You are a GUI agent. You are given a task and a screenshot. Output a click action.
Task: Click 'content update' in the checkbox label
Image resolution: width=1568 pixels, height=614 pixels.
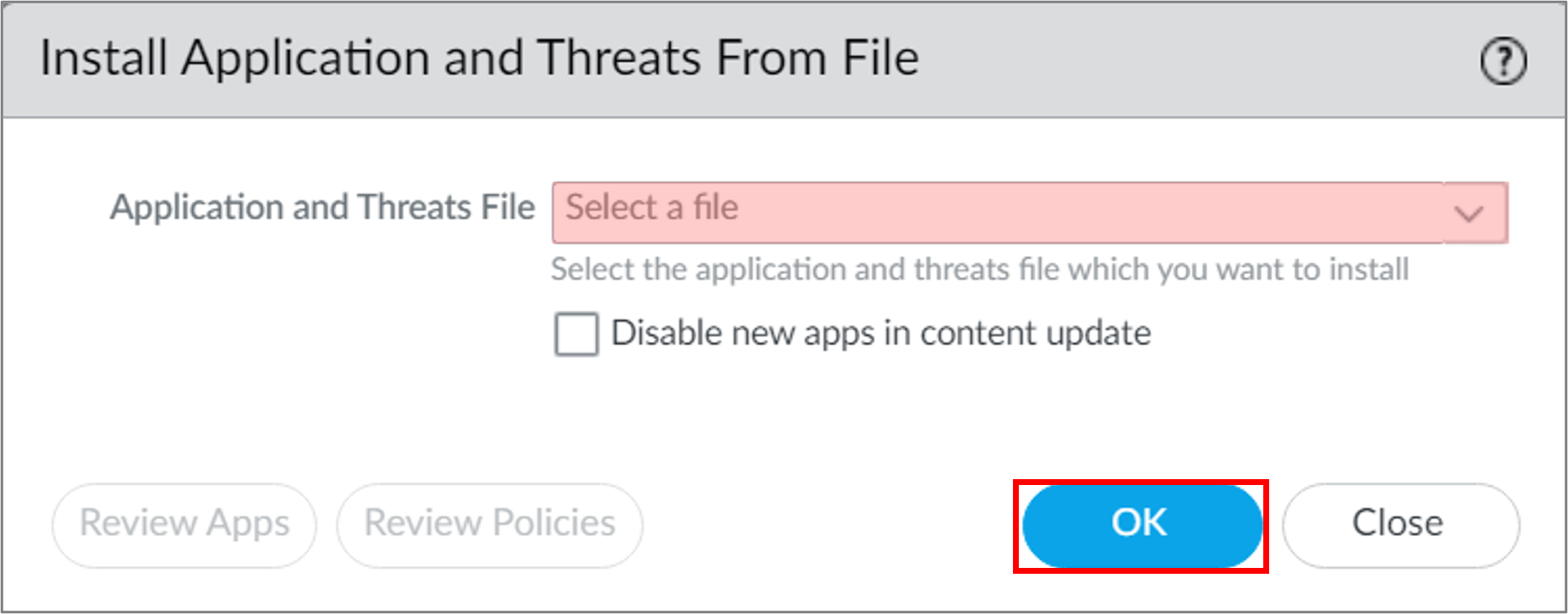(x=1036, y=333)
